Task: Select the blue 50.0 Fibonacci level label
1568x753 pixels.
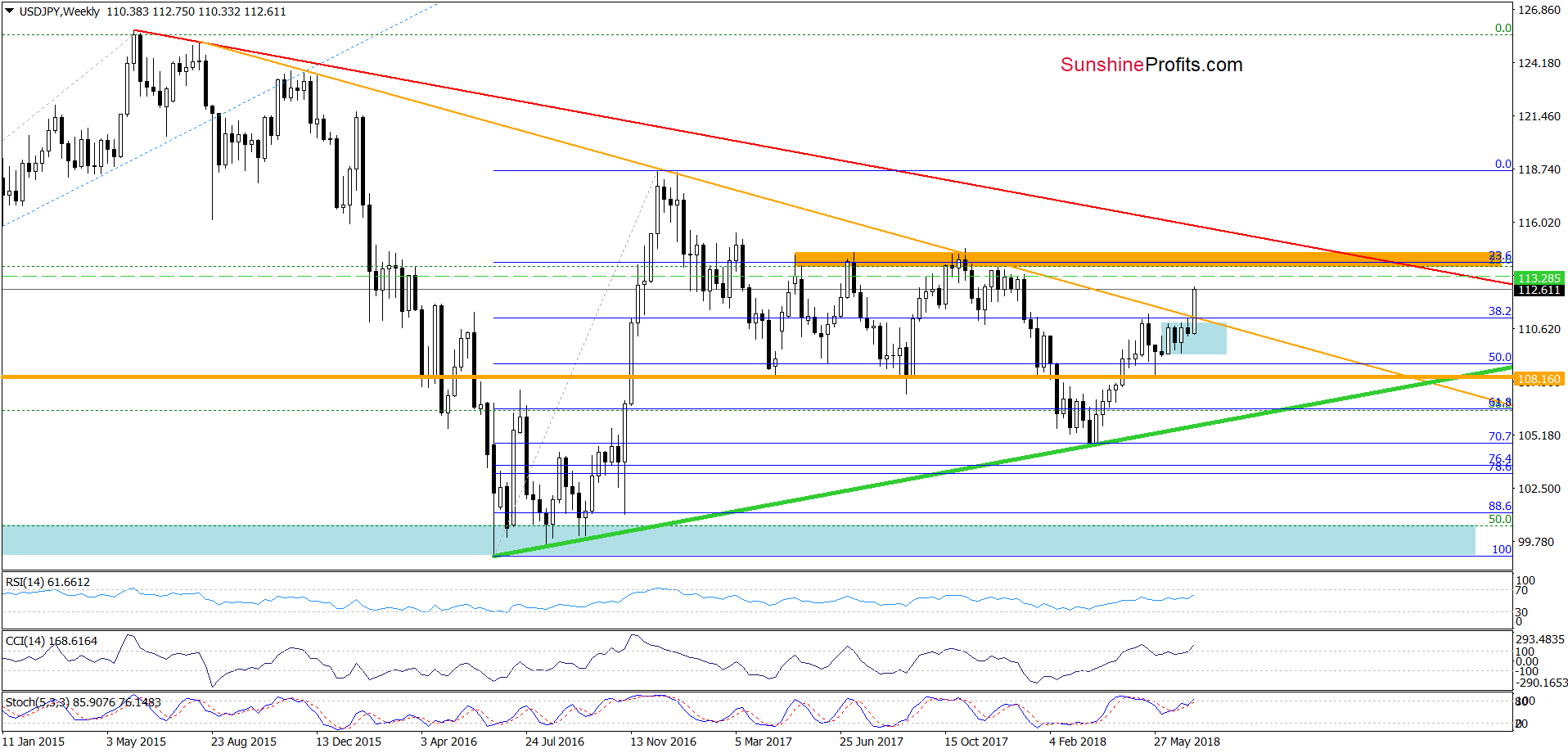Action: click(1500, 357)
